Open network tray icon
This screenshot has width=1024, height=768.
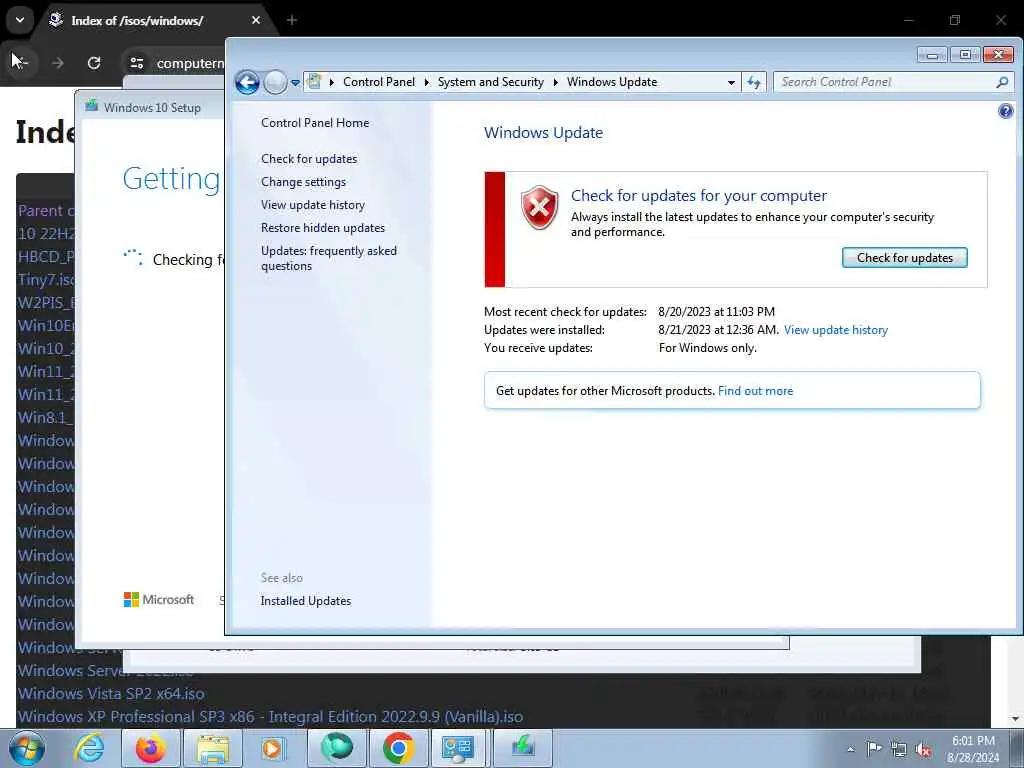tap(899, 750)
